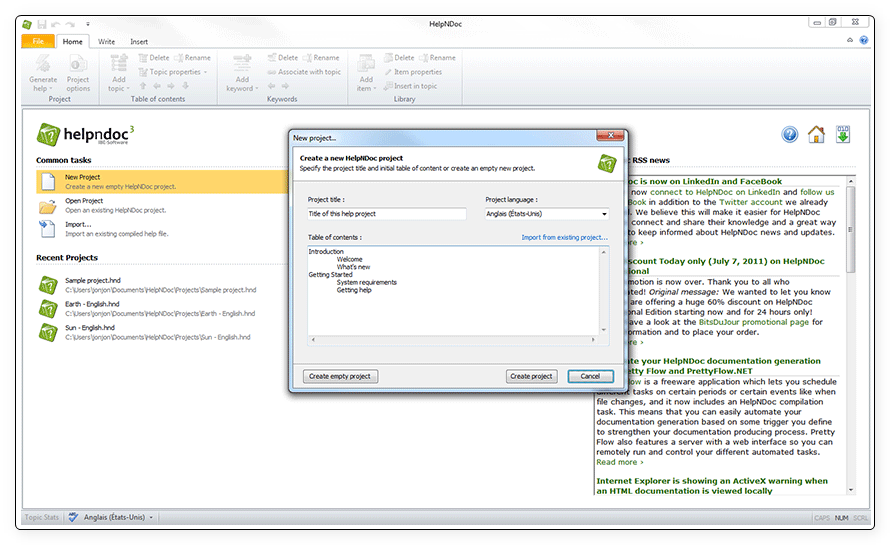This screenshot has width=890, height=545.
Task: Click Rename in Table of contents group
Action: 192,58
